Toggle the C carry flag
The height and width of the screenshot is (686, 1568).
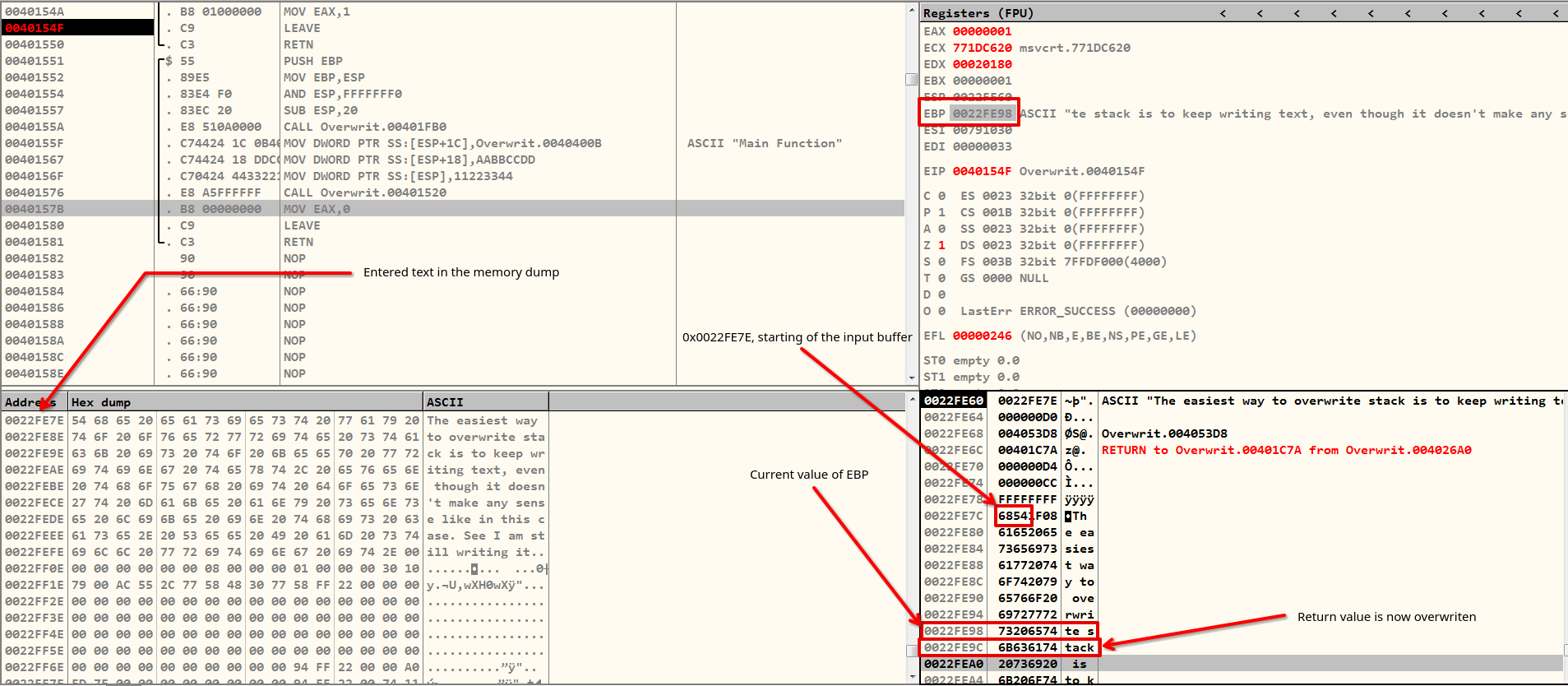click(x=942, y=196)
